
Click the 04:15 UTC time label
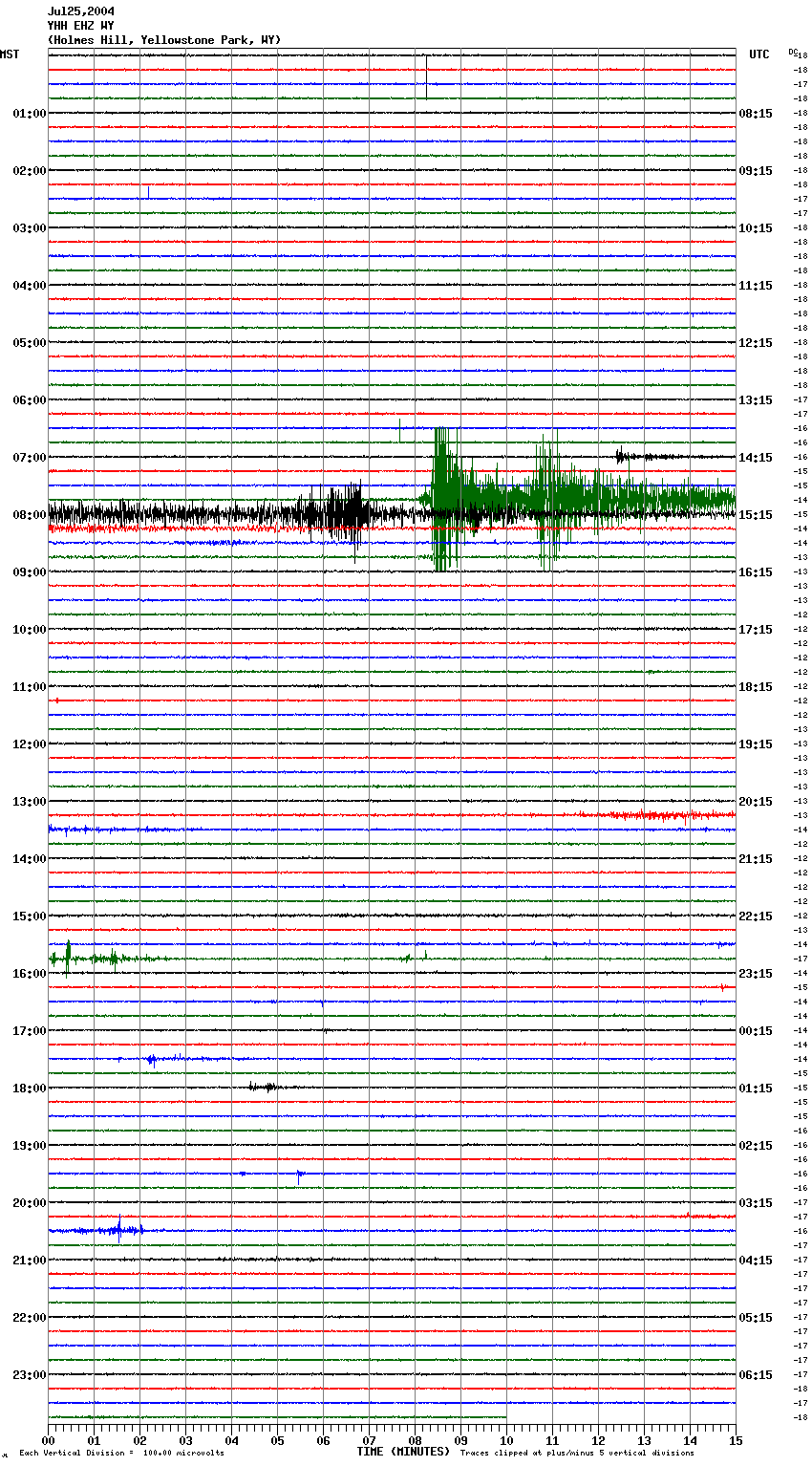point(756,1261)
